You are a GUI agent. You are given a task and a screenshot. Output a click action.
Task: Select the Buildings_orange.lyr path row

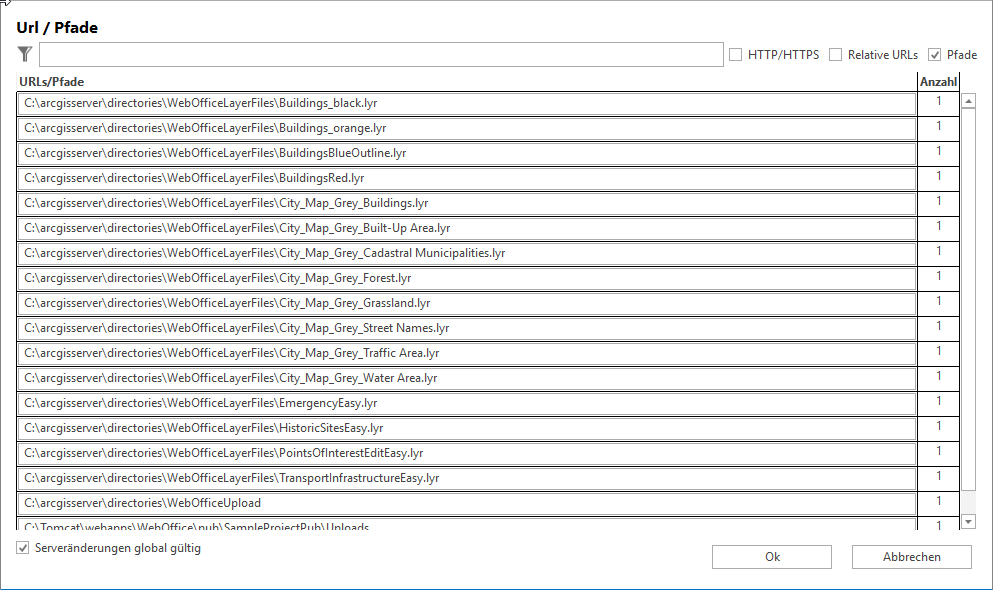coord(466,128)
